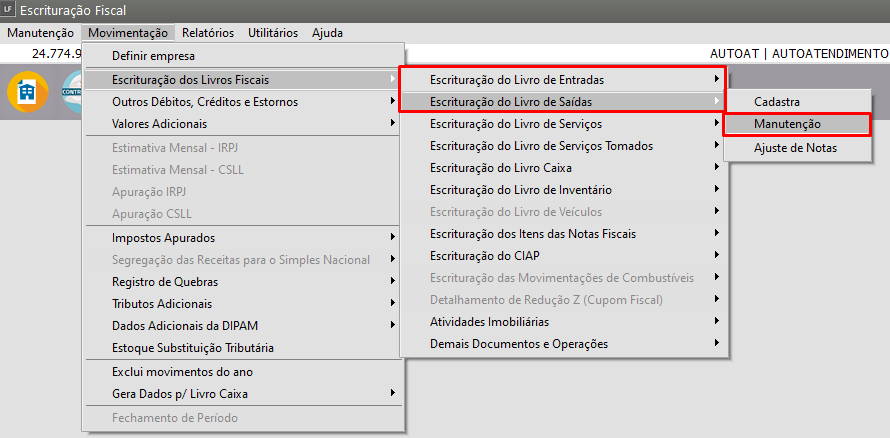The image size is (890, 438).
Task: Open the Relatórios menu
Action: tap(208, 33)
